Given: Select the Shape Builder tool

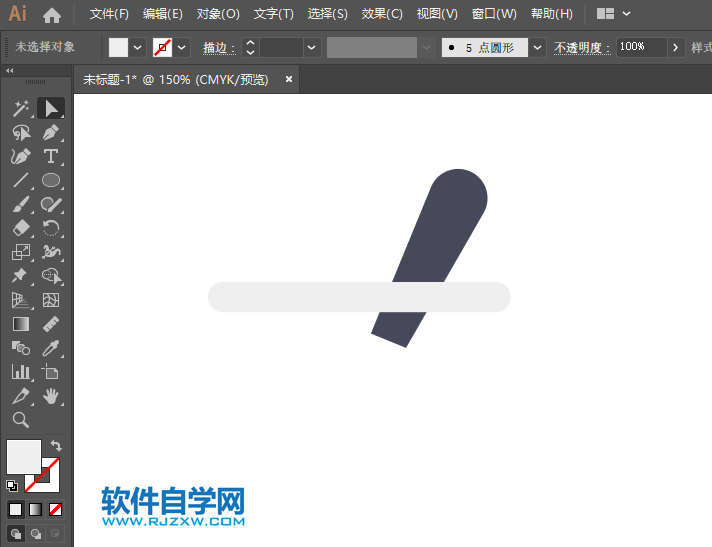Looking at the screenshot, I should point(51,276).
